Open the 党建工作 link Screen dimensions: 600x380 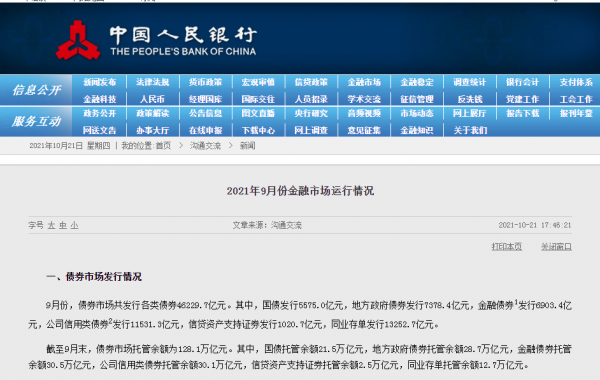coord(523,99)
